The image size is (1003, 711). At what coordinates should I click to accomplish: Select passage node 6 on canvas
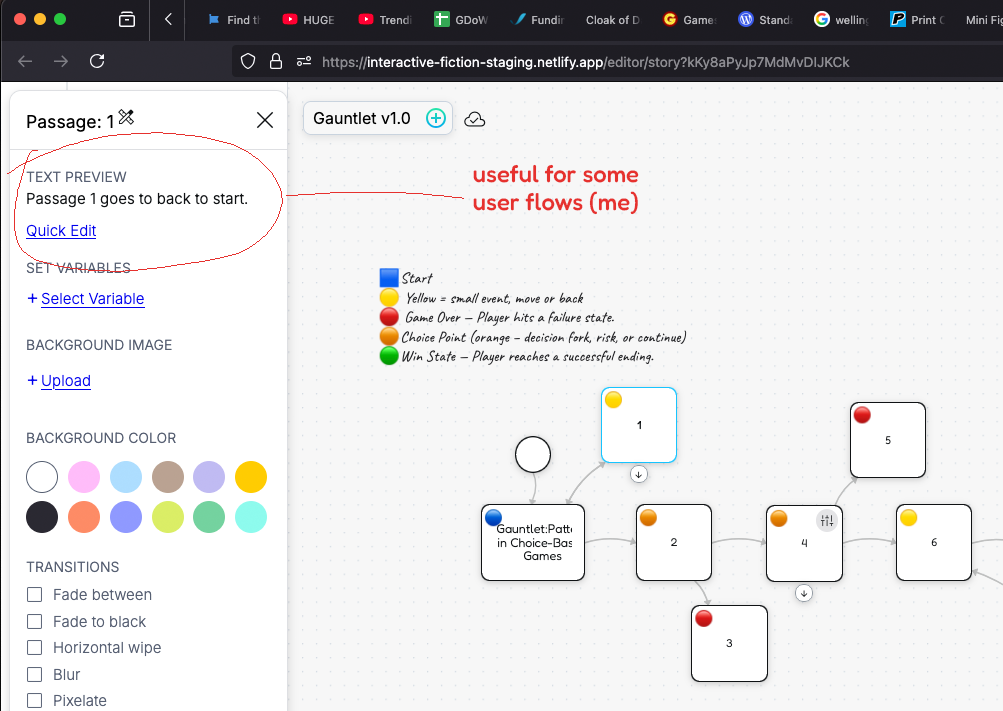(934, 542)
